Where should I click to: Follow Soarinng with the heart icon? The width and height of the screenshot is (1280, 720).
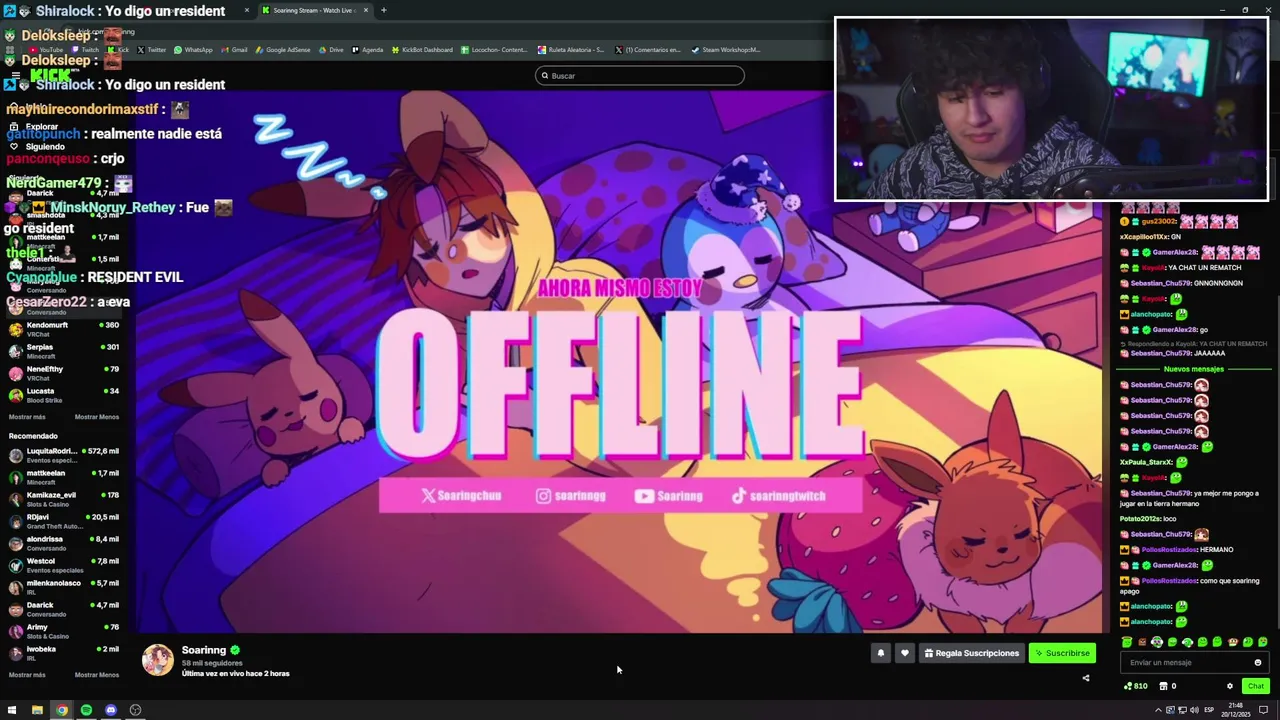click(905, 653)
